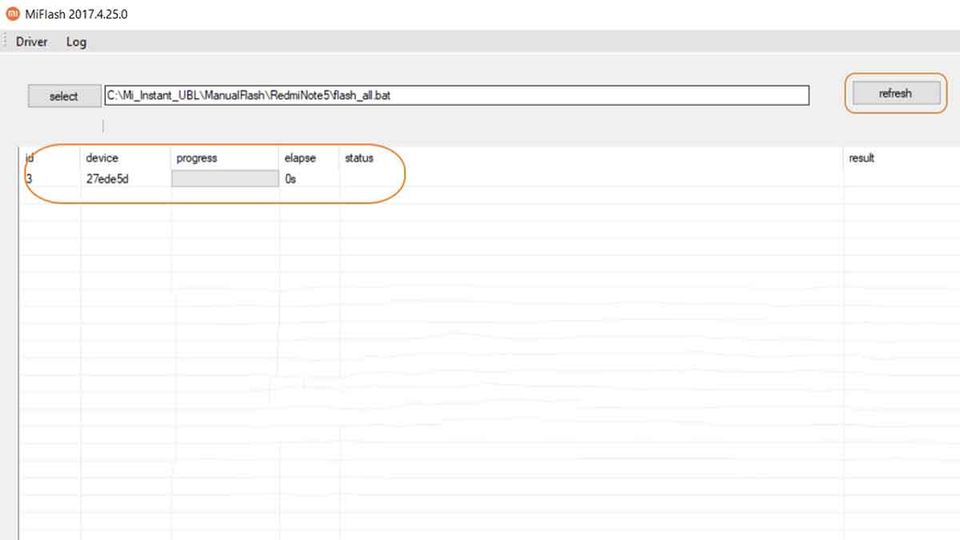Click the id value 3 in device row

(x=29, y=179)
